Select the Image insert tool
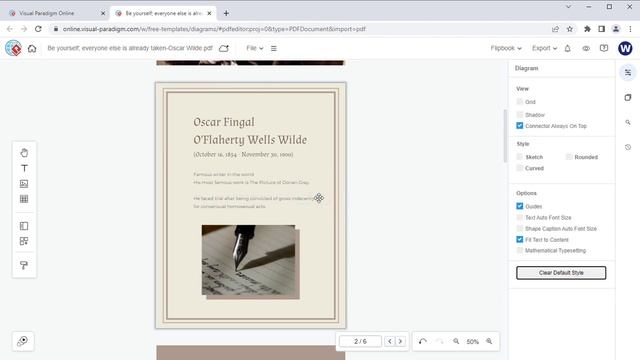 pos(24,184)
